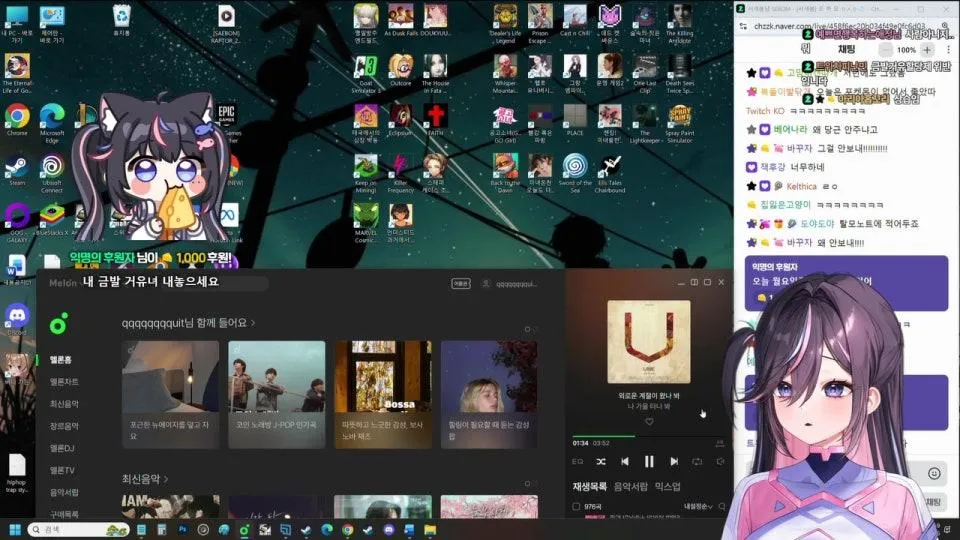Viewport: 960px width, 540px height.
Task: Expand the 함께 들어요 section chevron
Action: [x=253, y=323]
